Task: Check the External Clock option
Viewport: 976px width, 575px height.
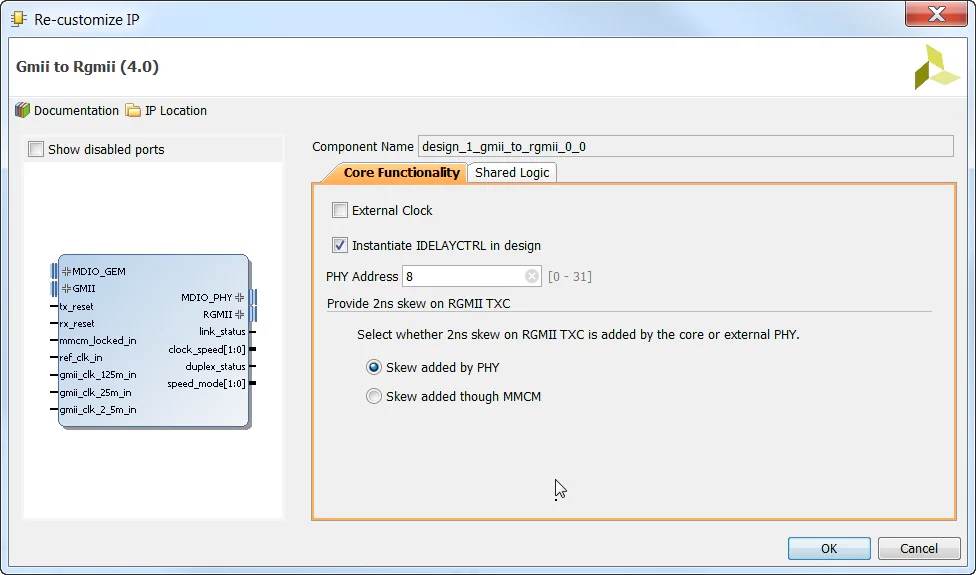Action: pyautogui.click(x=340, y=210)
